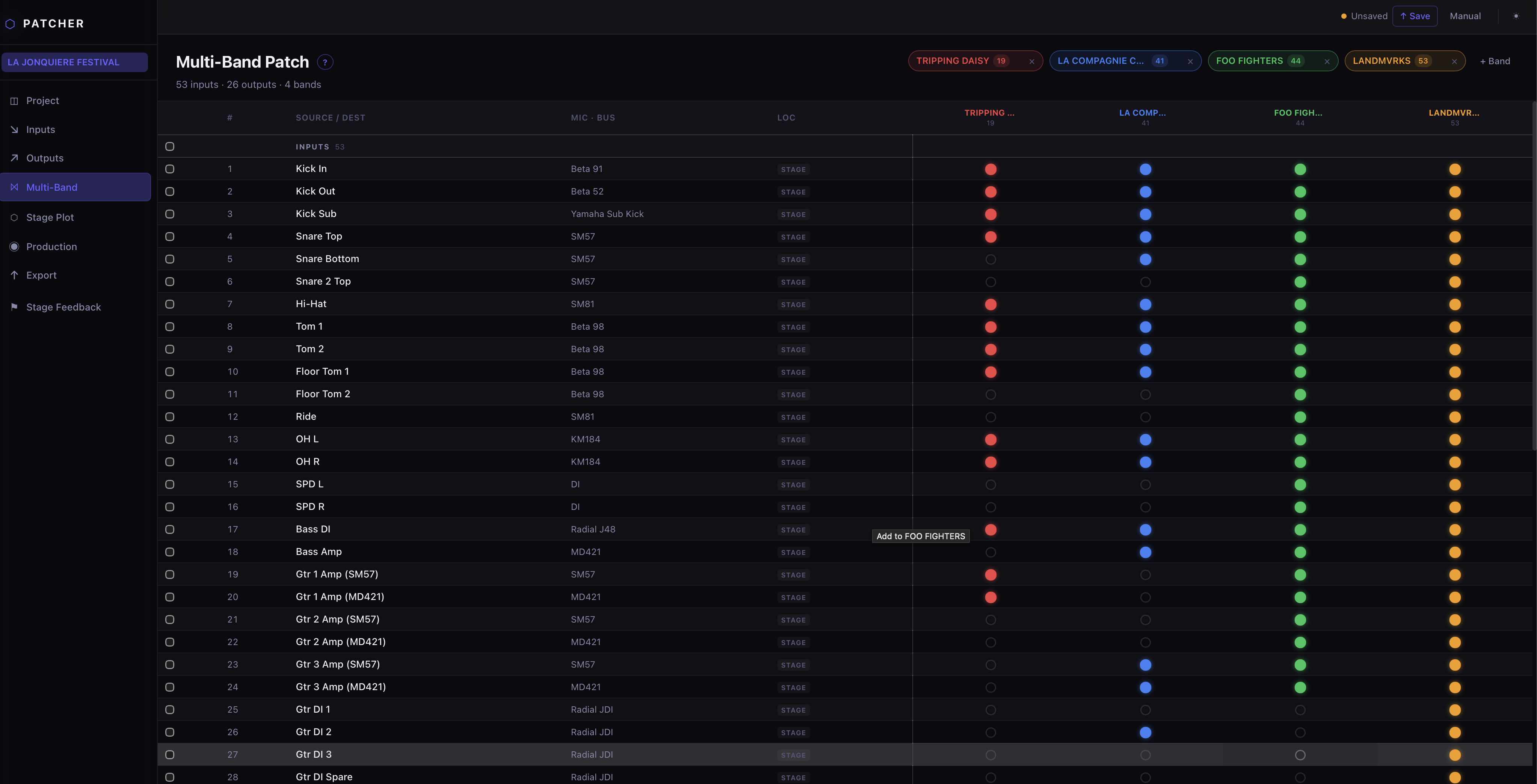Add Snare Bottom to Tripping Daisy
Image resolution: width=1537 pixels, height=784 pixels.
990,259
